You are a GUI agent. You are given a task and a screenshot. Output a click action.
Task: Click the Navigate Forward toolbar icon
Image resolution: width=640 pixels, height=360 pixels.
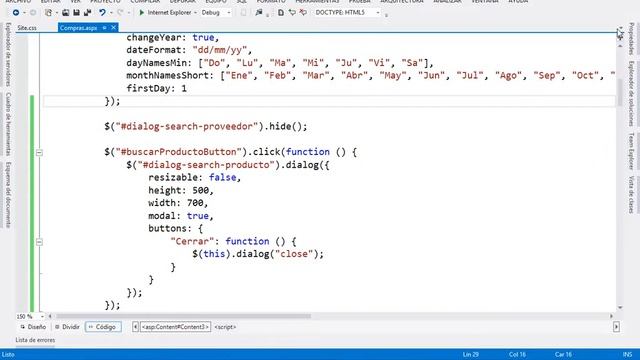pos(33,13)
